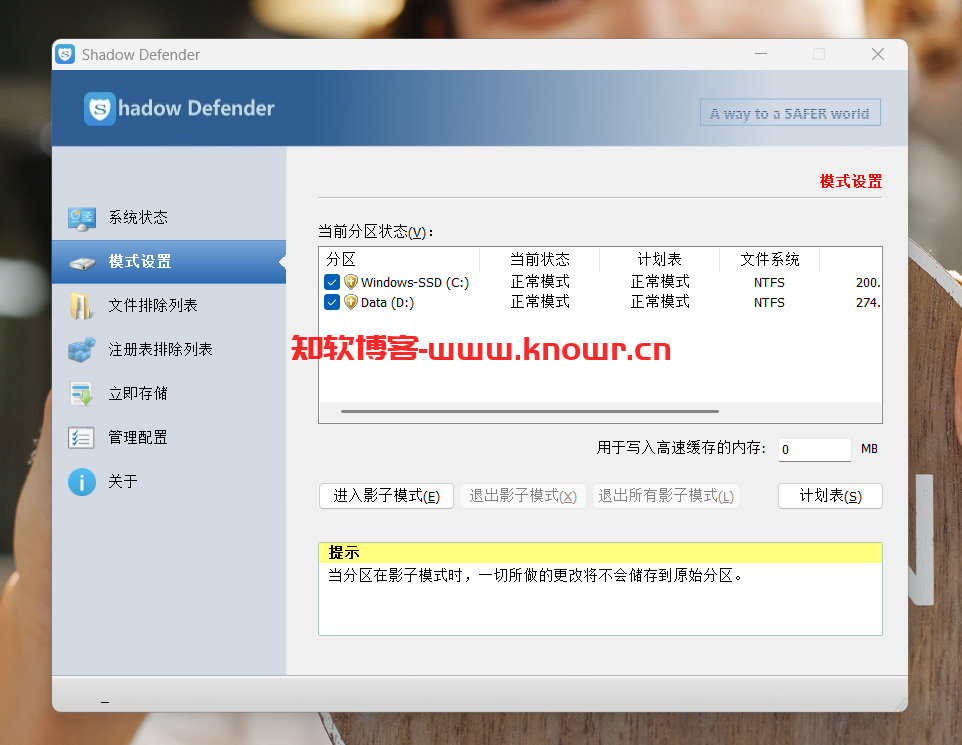This screenshot has height=745, width=962.
Task: Uncheck the Windows-SSD (C:) partition checkbox
Action: (x=332, y=282)
